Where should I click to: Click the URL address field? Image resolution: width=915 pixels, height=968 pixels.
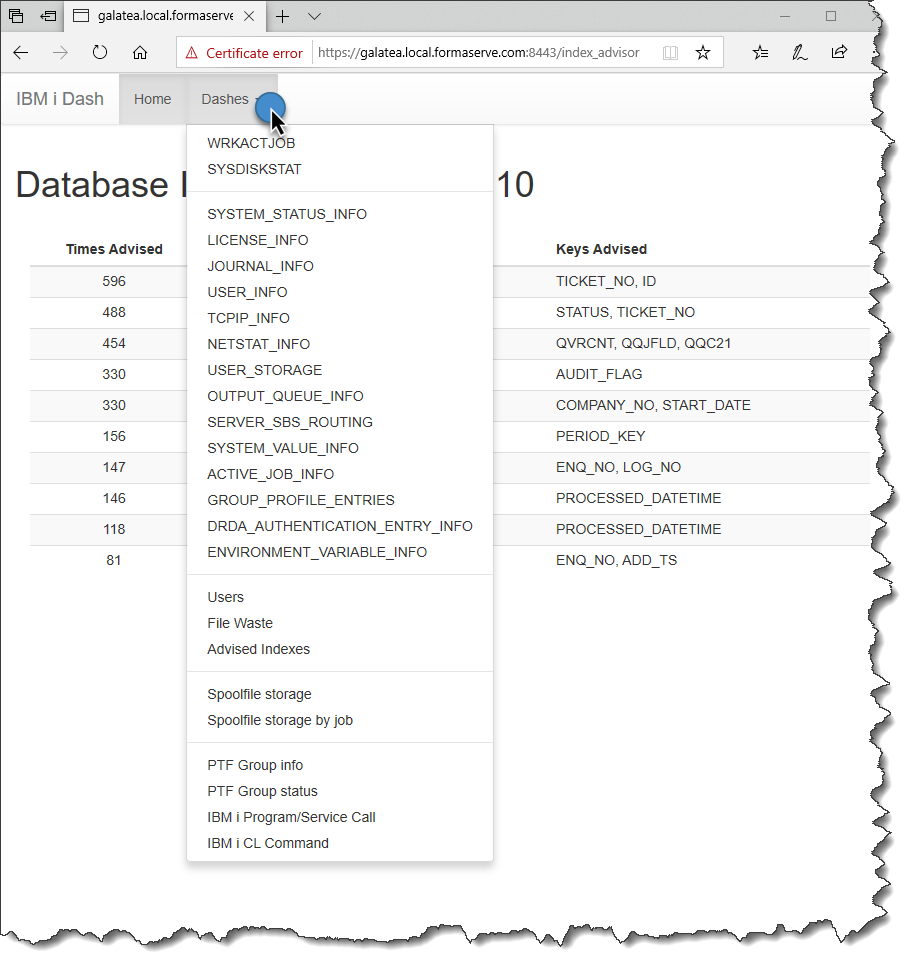480,53
